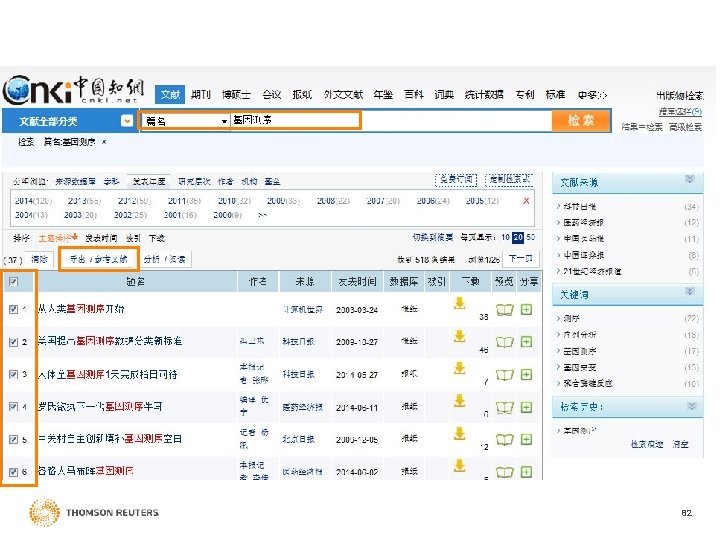Download the row 4 article dated 2014-06-11
The width and height of the screenshot is (720, 540).
click(x=459, y=401)
